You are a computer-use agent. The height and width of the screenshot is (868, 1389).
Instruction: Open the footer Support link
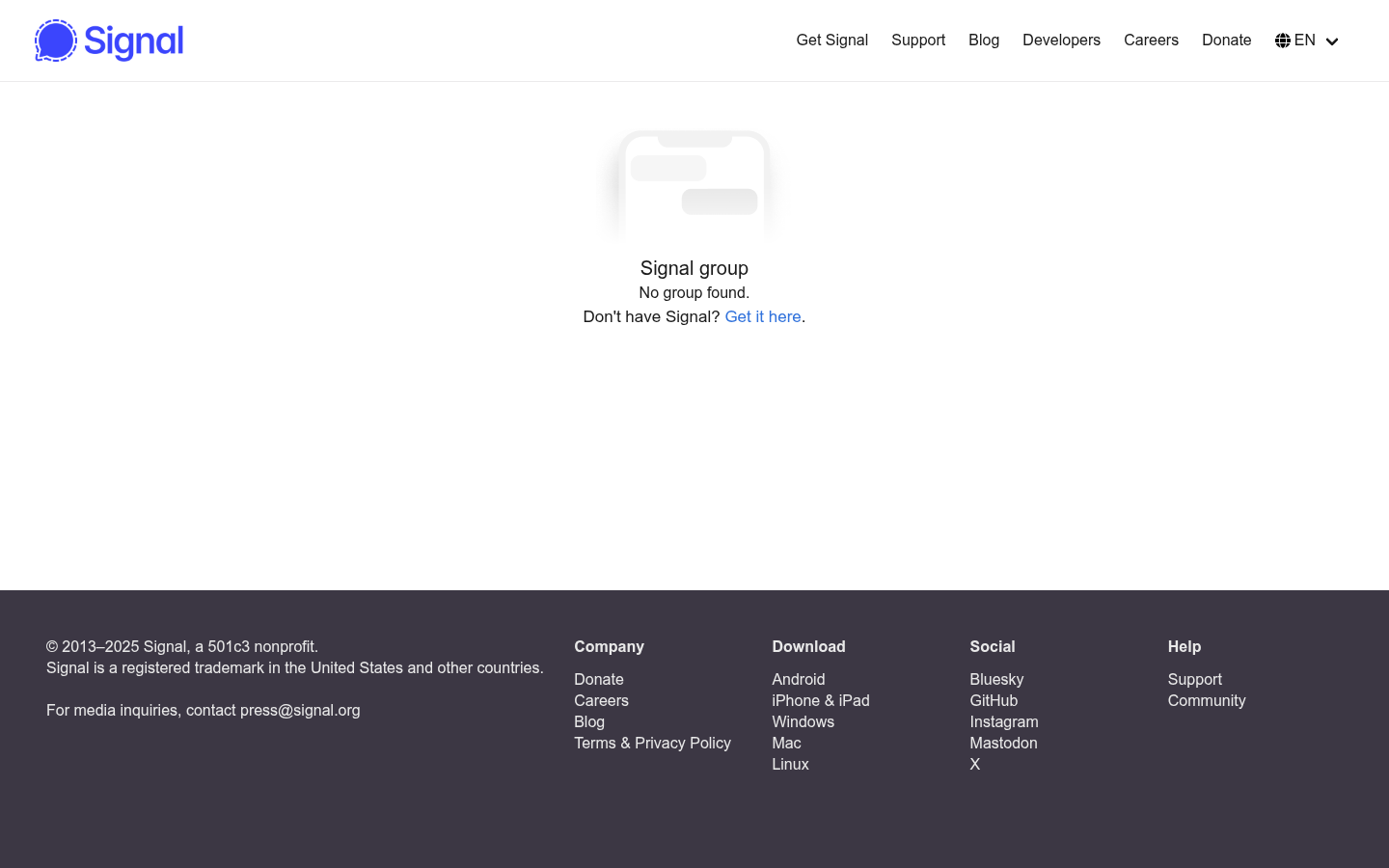pyautogui.click(x=1195, y=679)
